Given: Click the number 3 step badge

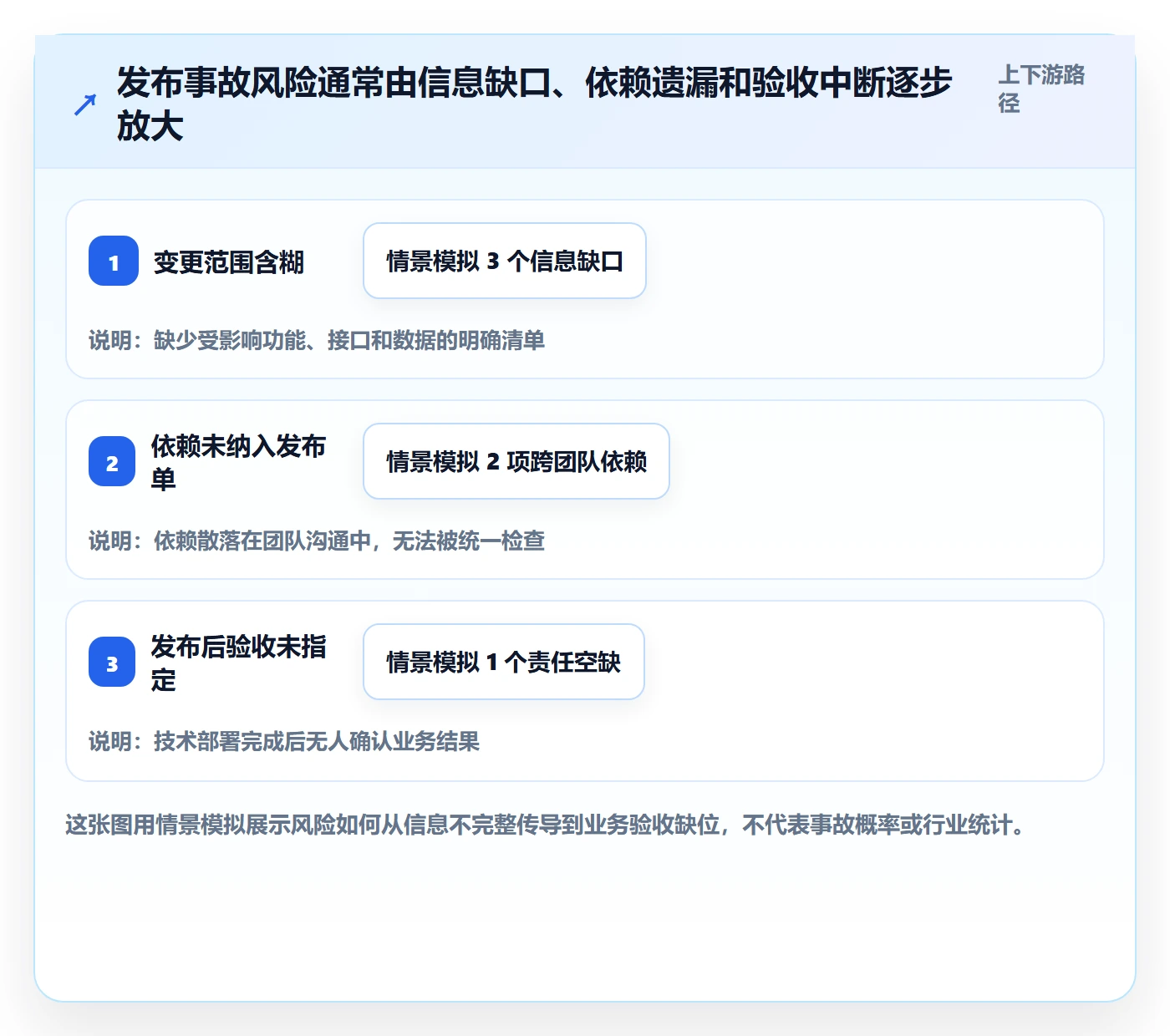Looking at the screenshot, I should pyautogui.click(x=112, y=662).
